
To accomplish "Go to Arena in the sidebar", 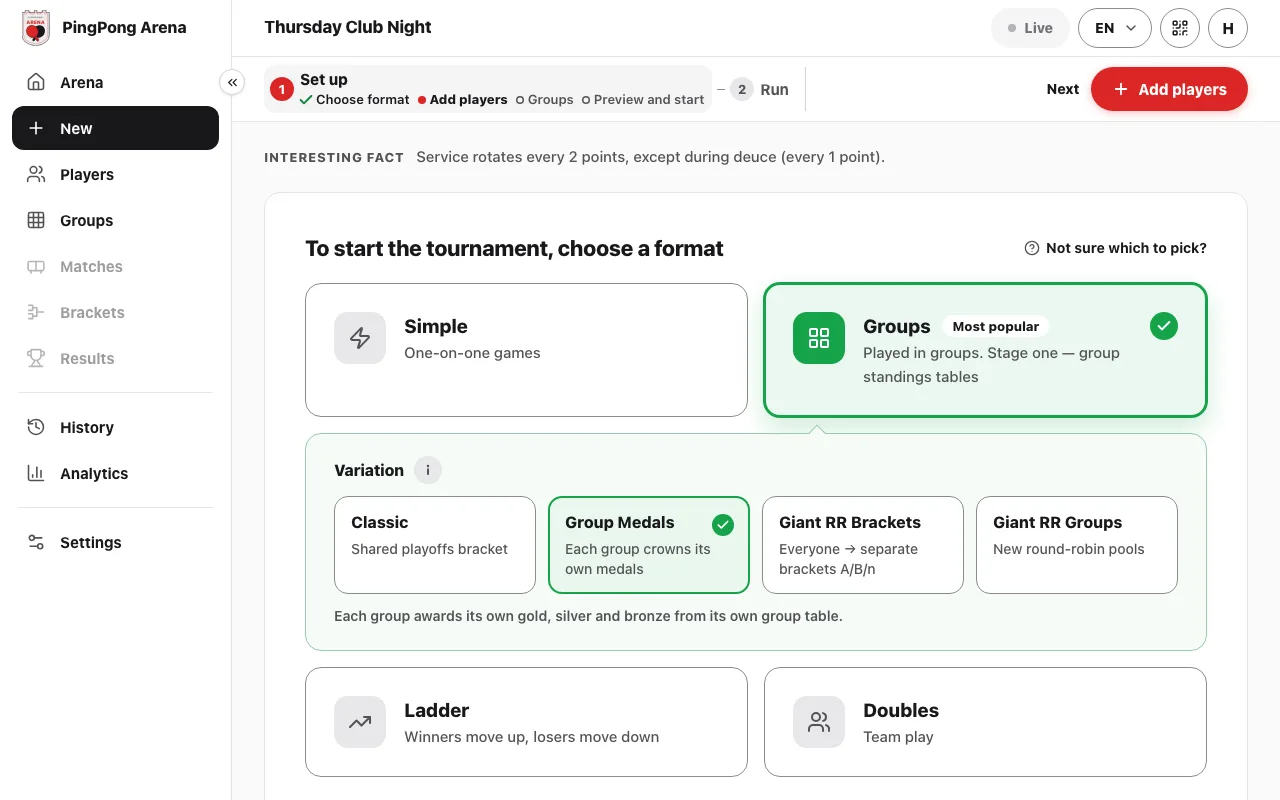I will pyautogui.click(x=115, y=82).
